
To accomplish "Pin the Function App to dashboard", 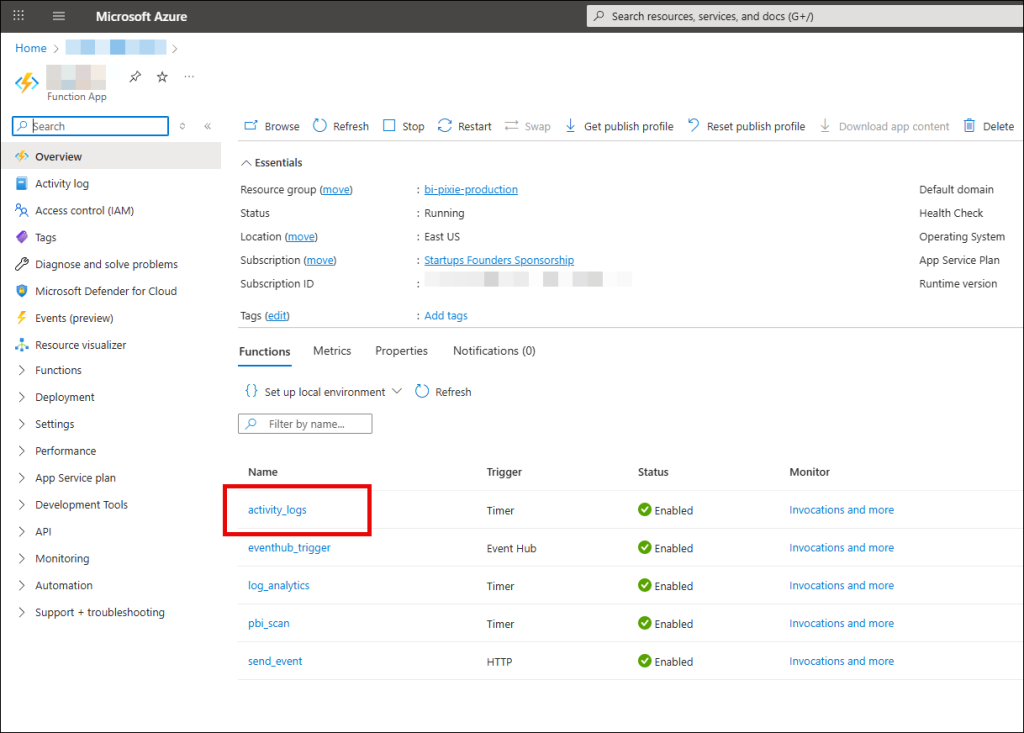I will coord(136,77).
